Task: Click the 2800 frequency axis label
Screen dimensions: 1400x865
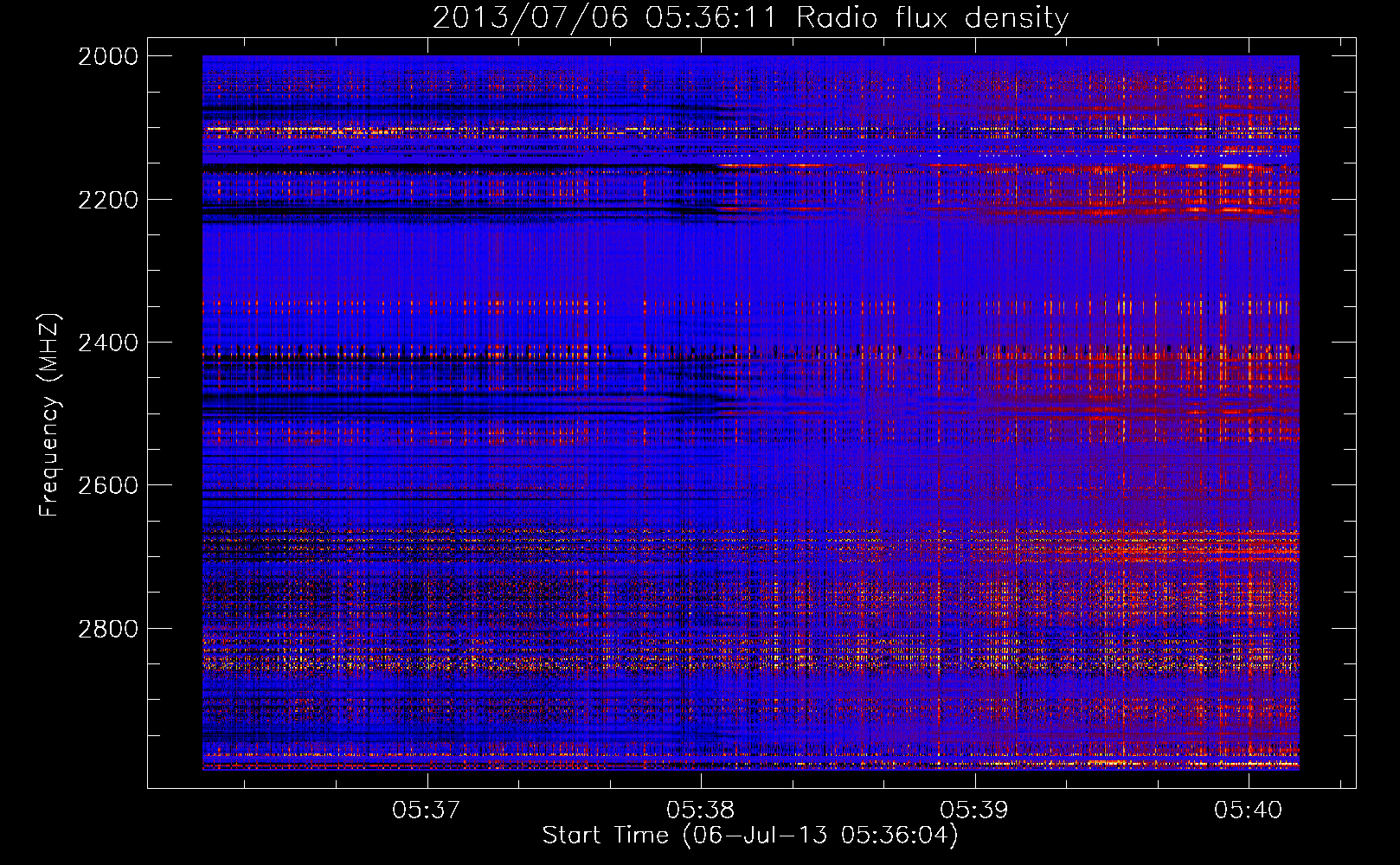Action: [x=108, y=628]
